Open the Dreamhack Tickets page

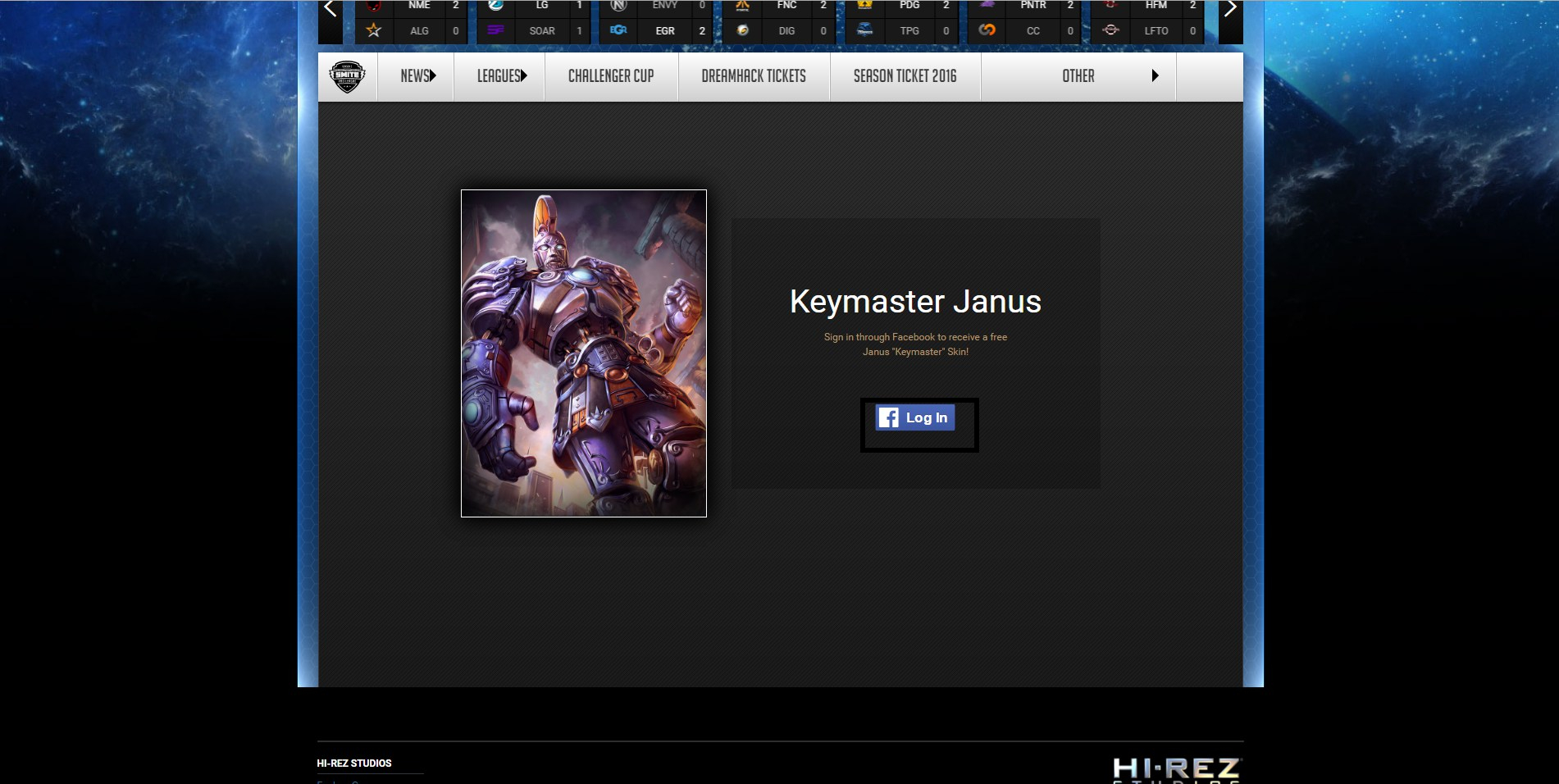click(754, 76)
